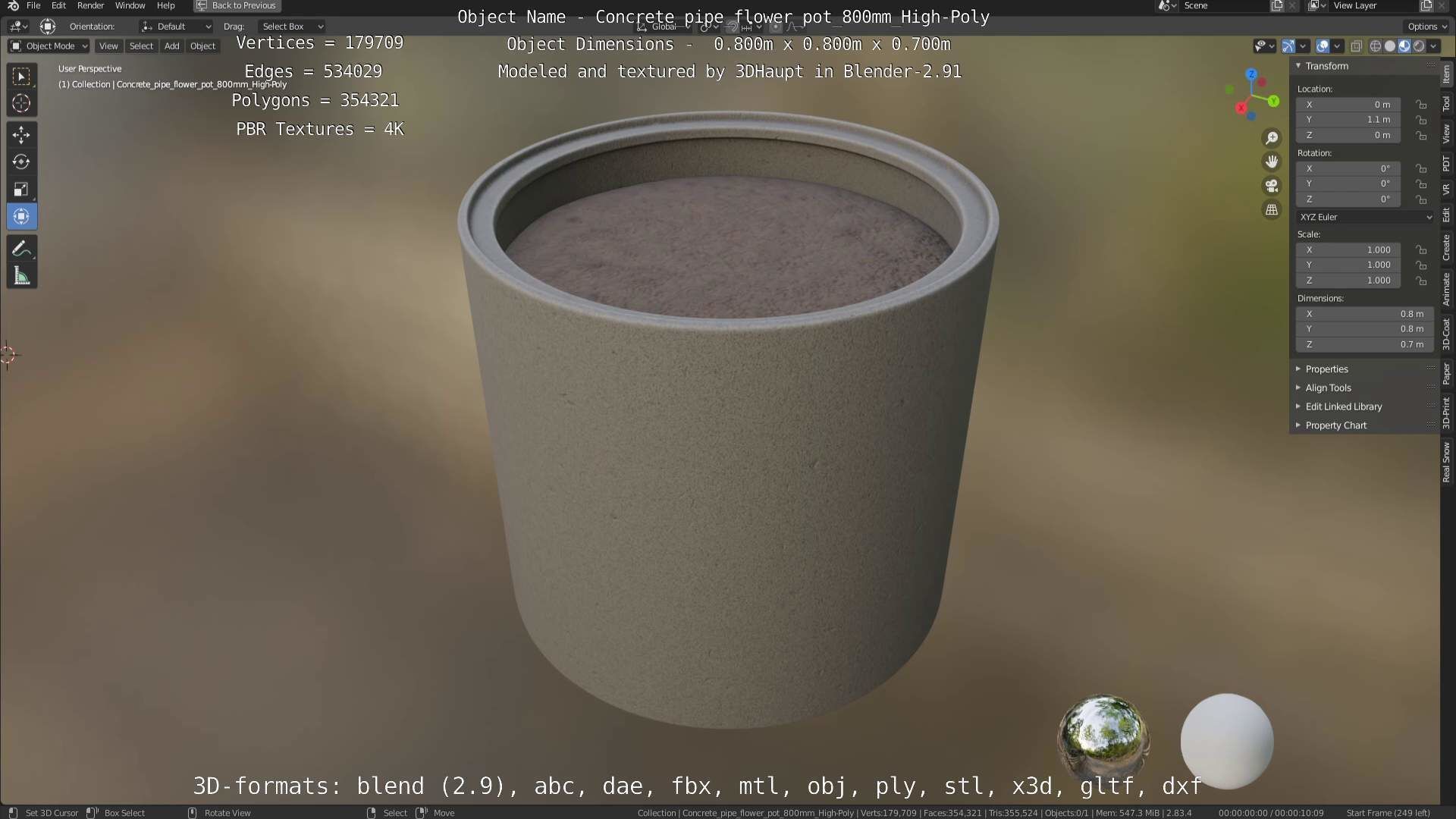The width and height of the screenshot is (1456, 819).
Task: Select the Scale tool
Action: (x=21, y=190)
